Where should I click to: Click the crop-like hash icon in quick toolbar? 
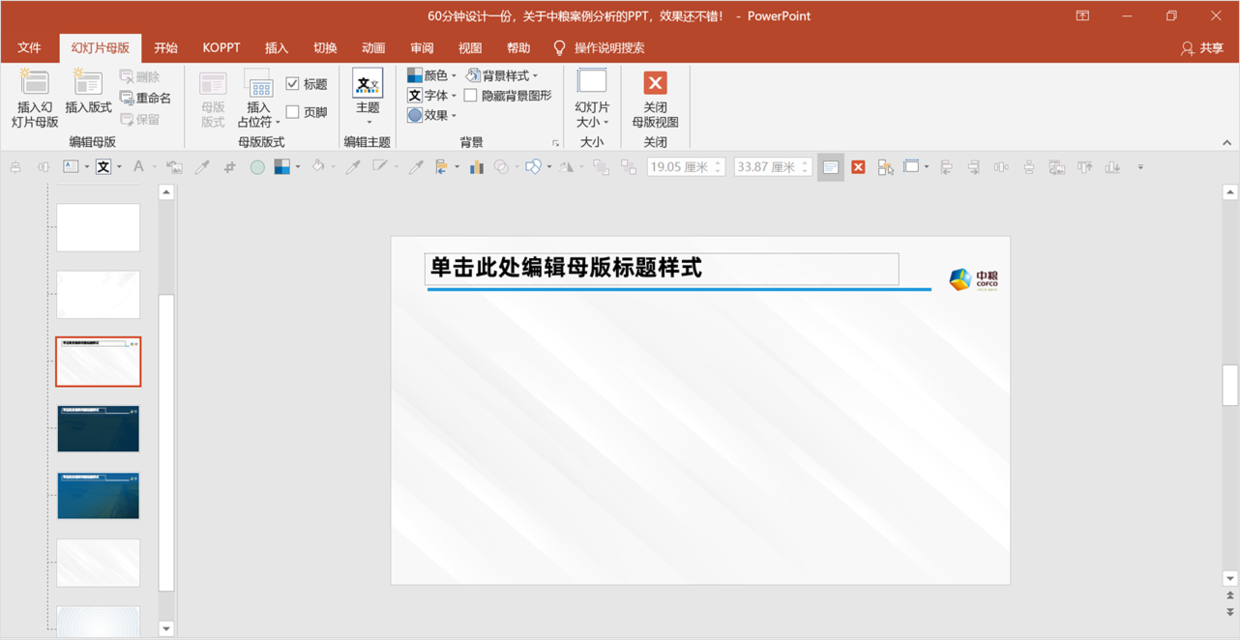coord(229,167)
